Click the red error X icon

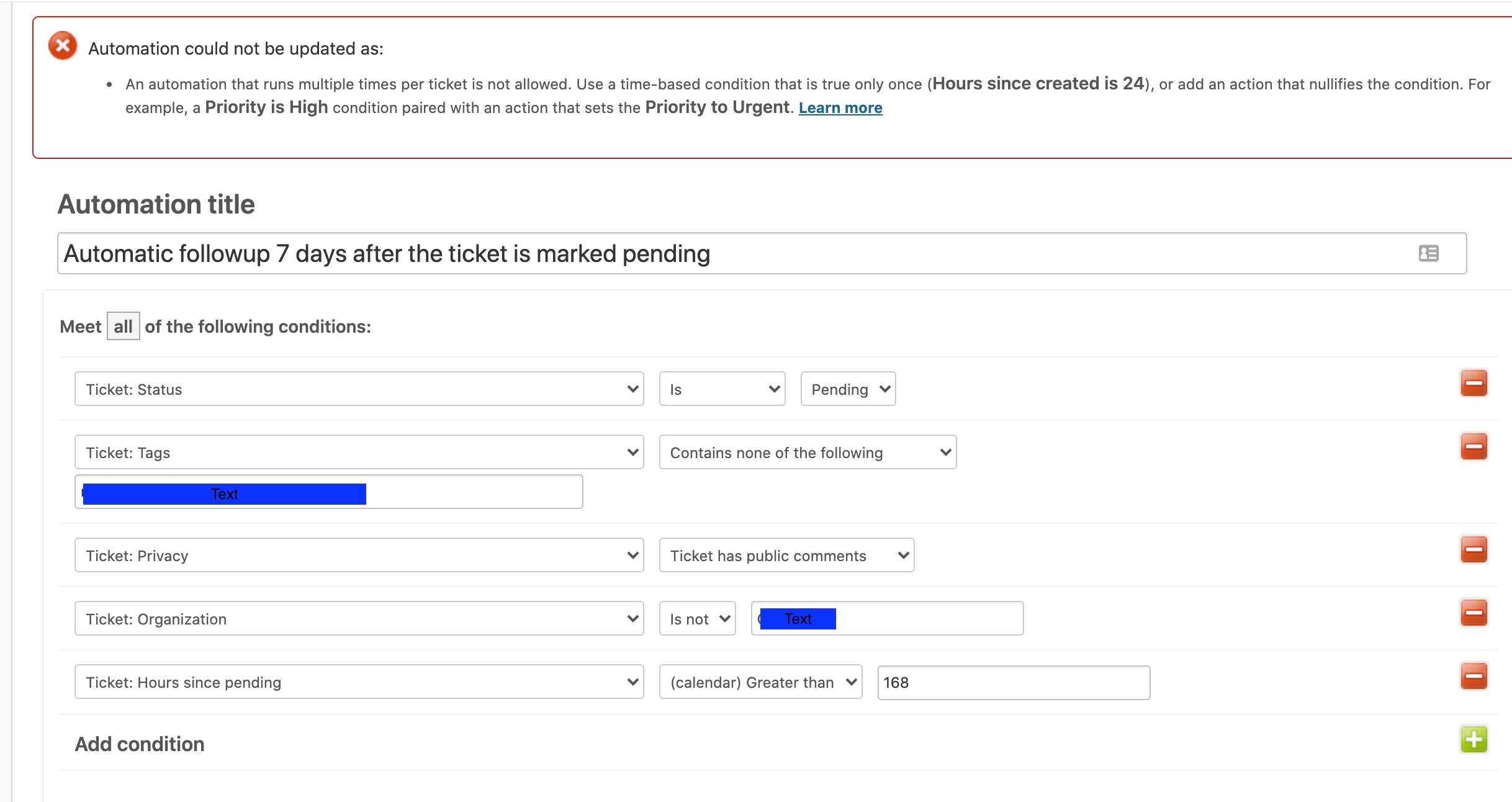tap(63, 45)
